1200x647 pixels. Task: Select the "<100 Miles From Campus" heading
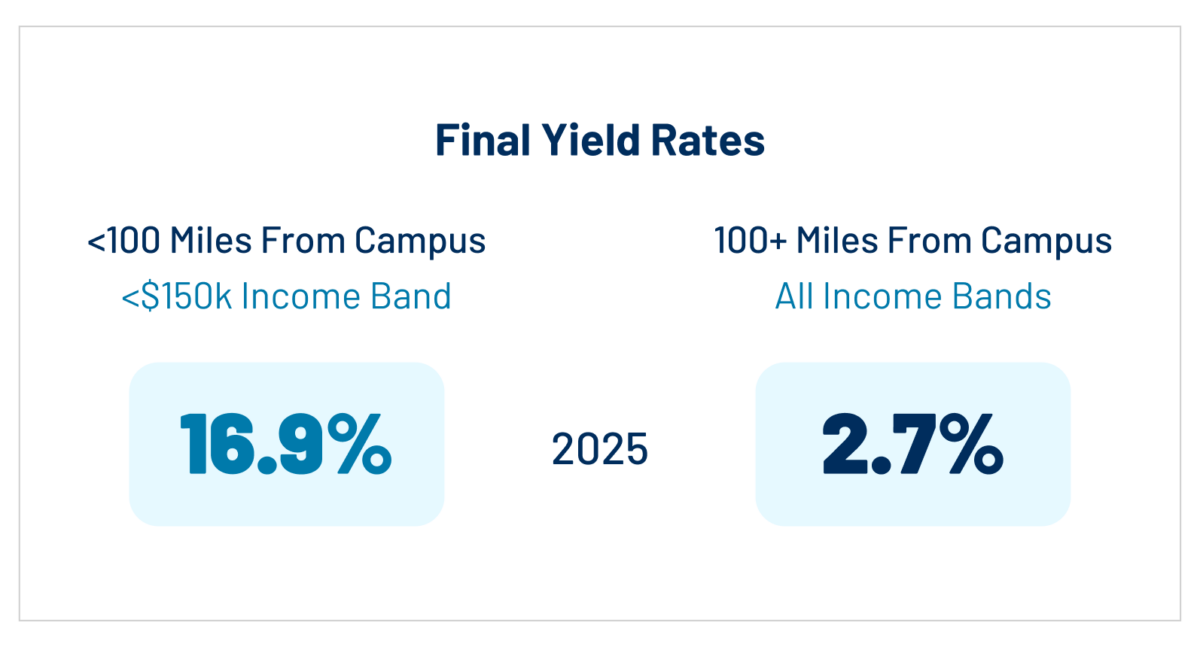(286, 241)
